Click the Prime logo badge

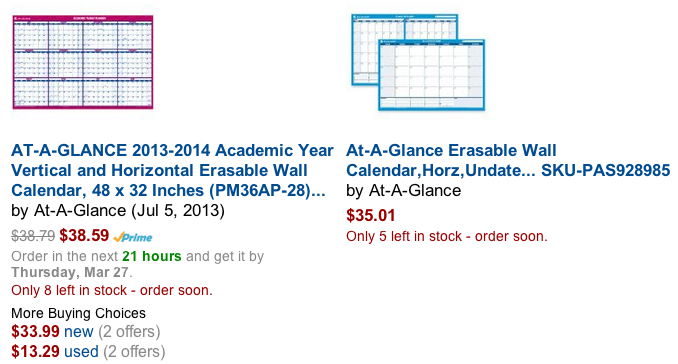133,237
